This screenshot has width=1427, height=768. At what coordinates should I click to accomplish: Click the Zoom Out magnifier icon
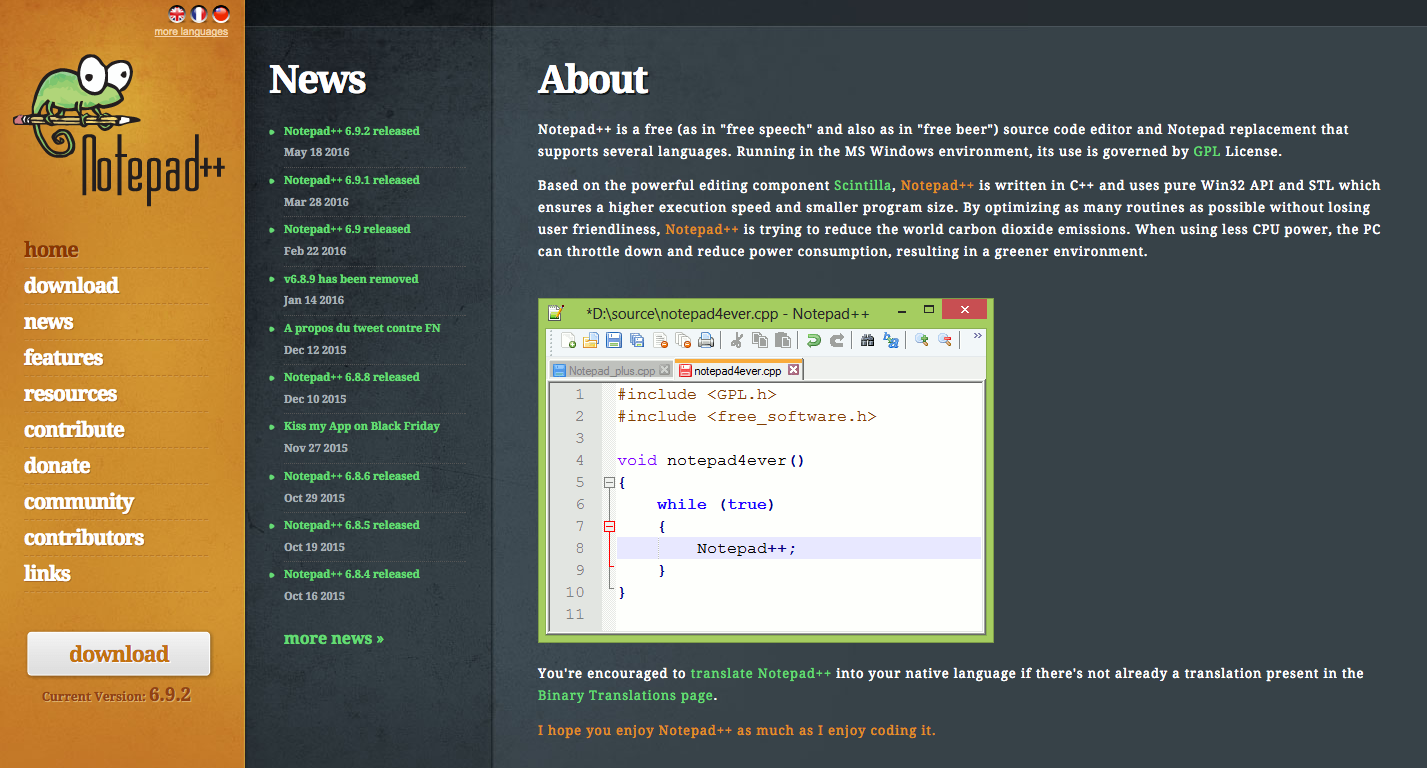tap(944, 340)
